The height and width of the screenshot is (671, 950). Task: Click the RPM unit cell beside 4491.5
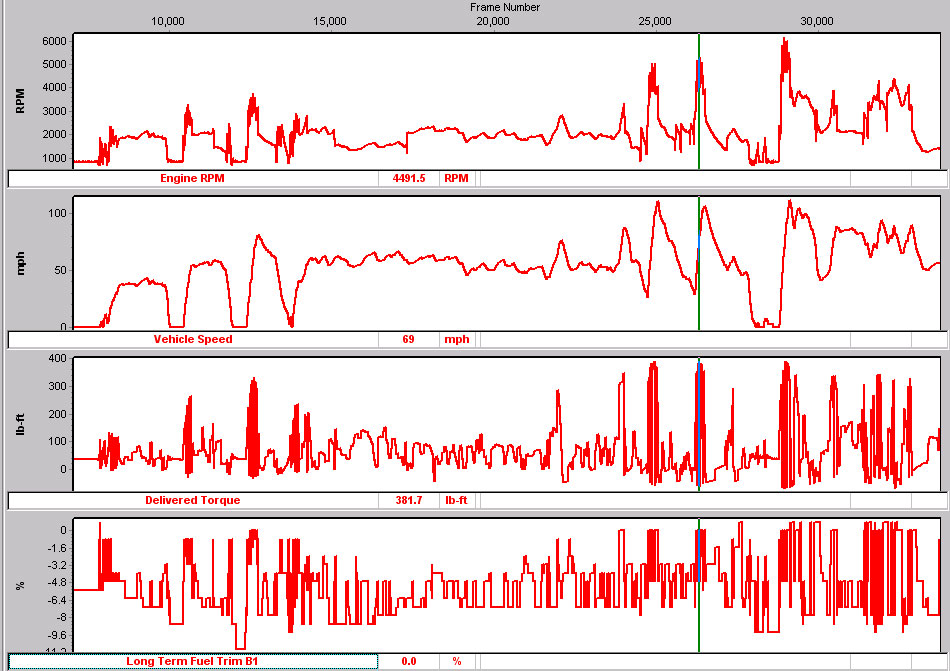457,179
